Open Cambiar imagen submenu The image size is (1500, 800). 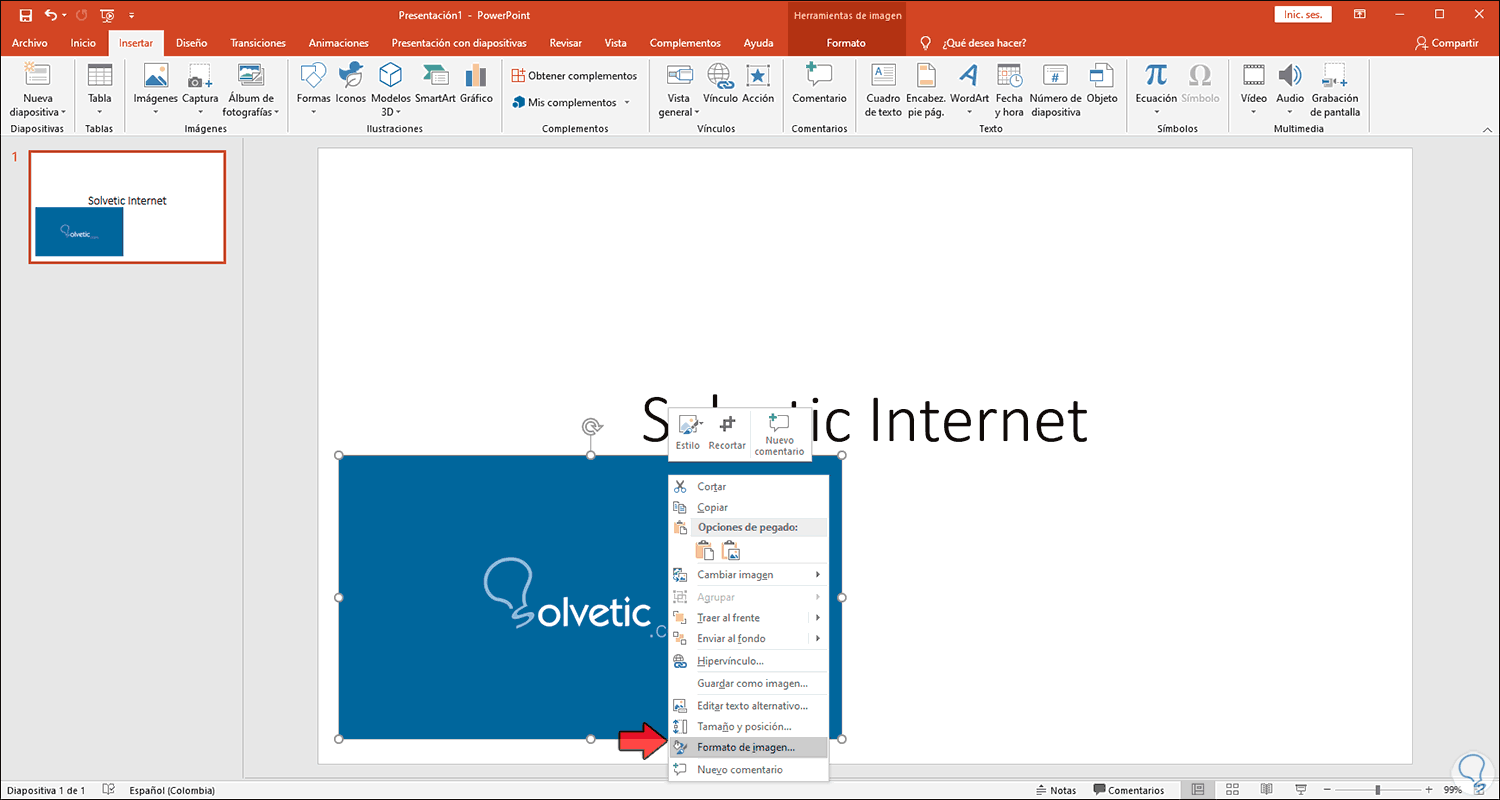pos(748,575)
